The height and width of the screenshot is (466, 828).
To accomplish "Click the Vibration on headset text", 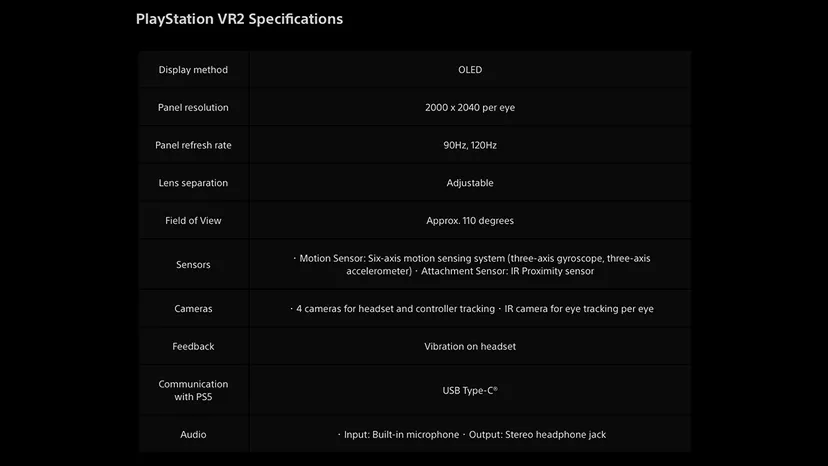I will click(x=470, y=347).
